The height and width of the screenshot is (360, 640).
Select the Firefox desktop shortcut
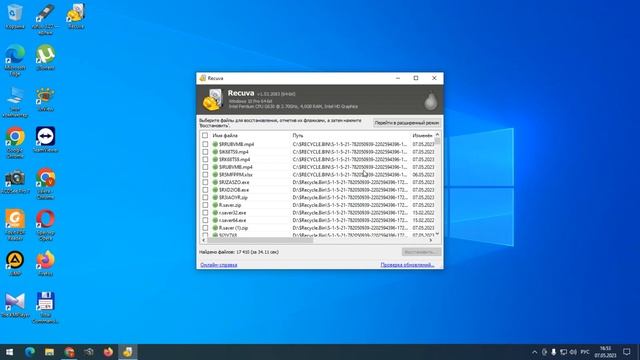click(x=45, y=263)
